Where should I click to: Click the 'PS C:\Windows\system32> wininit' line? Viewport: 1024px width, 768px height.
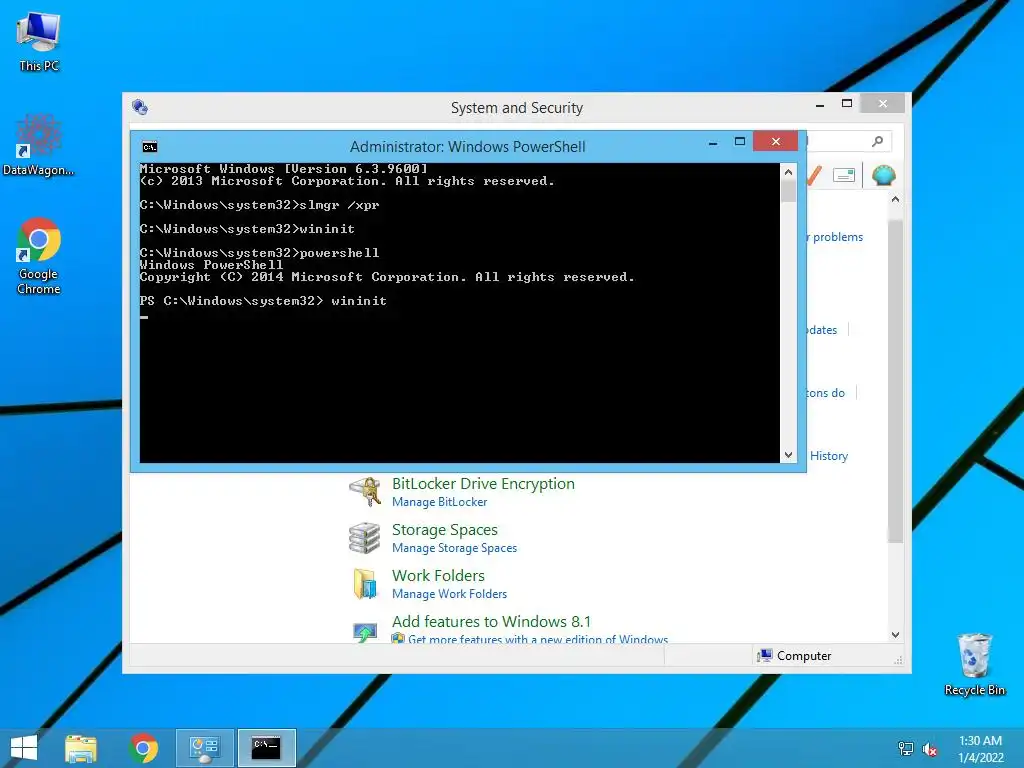tap(263, 301)
